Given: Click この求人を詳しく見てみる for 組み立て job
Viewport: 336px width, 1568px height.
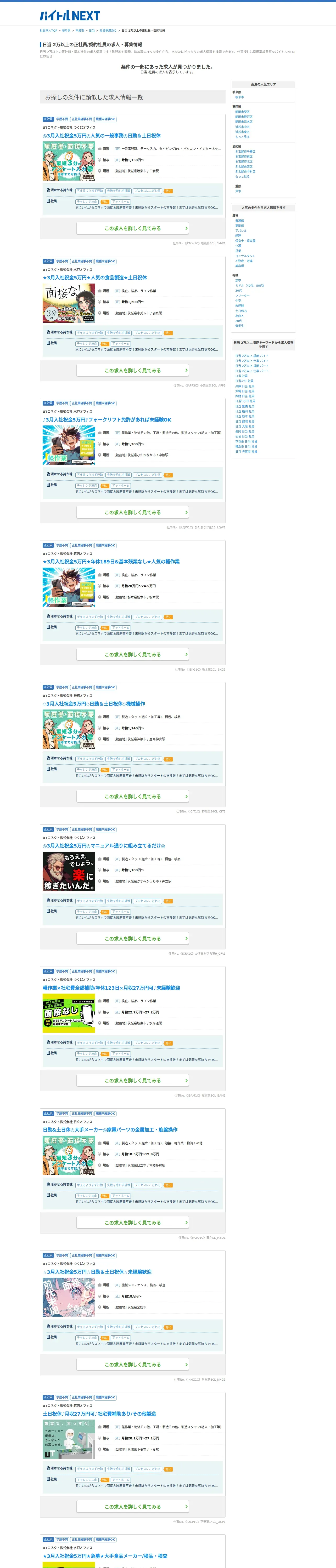Looking at the screenshot, I should click(x=132, y=939).
